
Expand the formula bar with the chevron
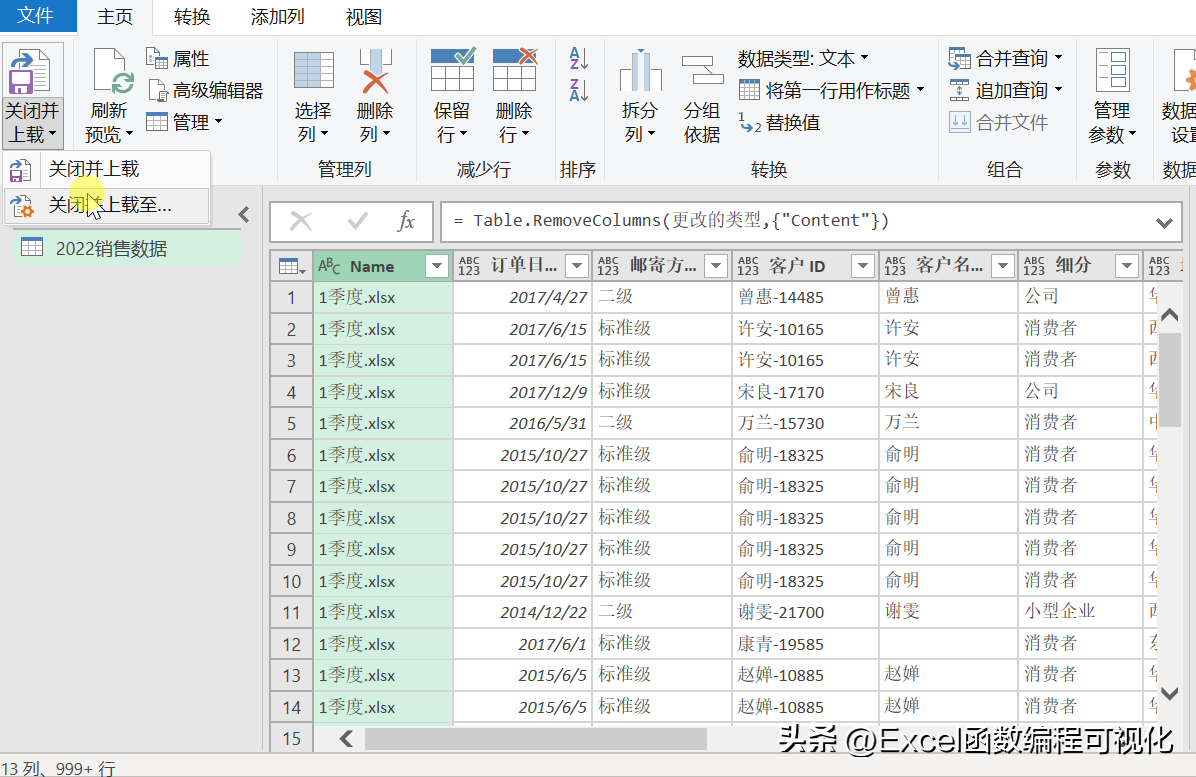pyautogui.click(x=1164, y=223)
